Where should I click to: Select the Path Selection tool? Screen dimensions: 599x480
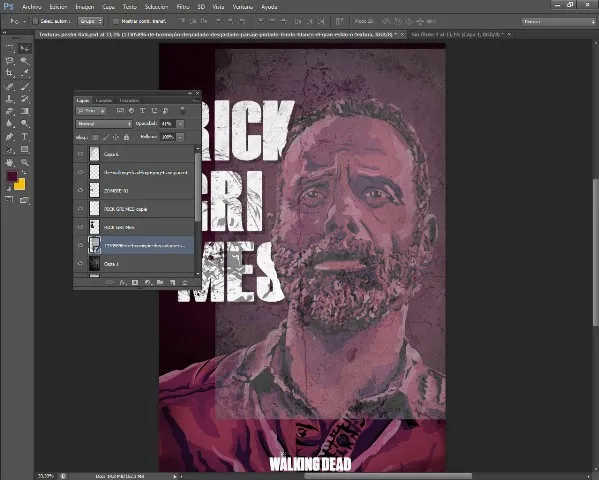point(10,149)
